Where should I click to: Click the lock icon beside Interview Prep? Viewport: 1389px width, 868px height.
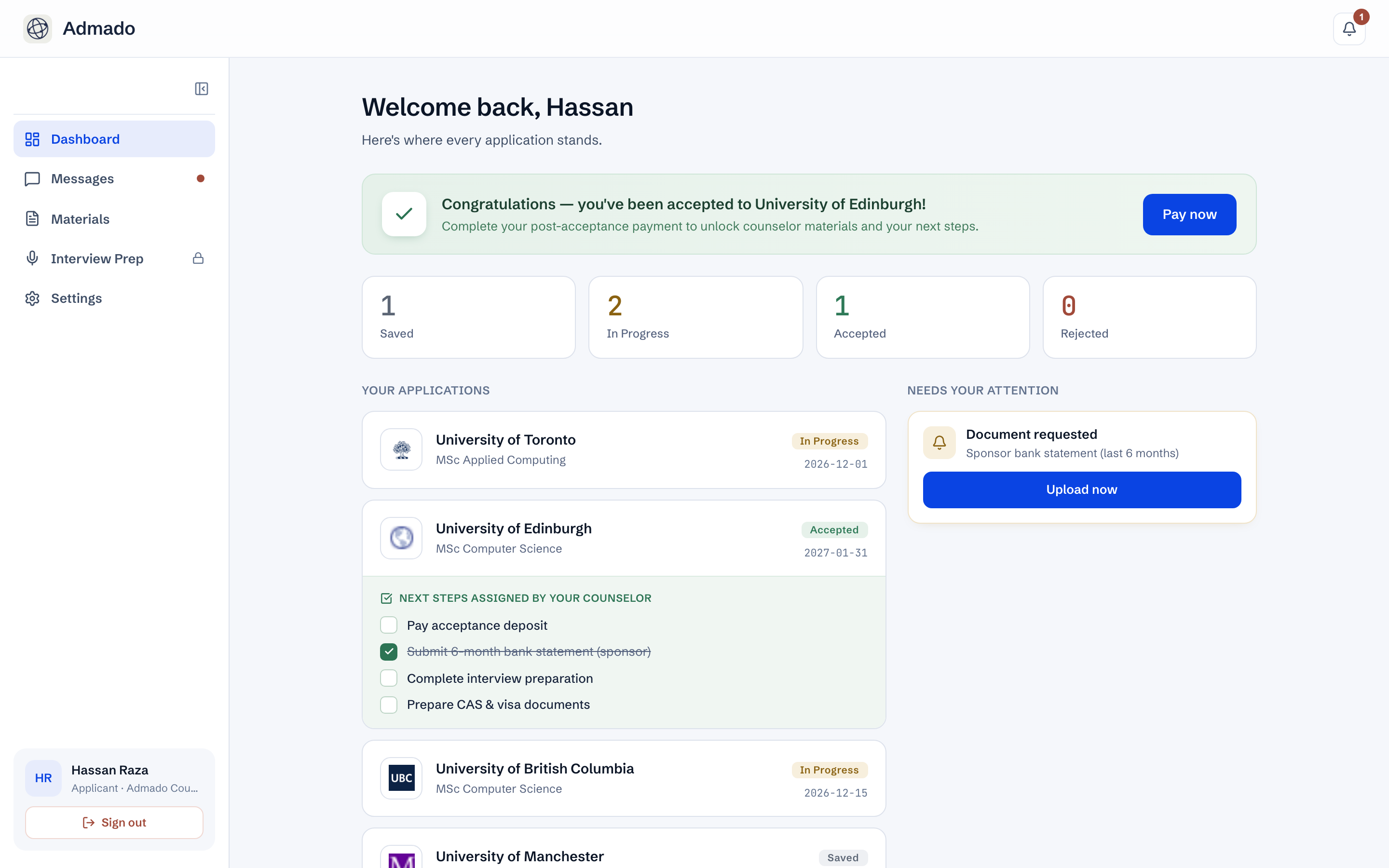(x=198, y=258)
